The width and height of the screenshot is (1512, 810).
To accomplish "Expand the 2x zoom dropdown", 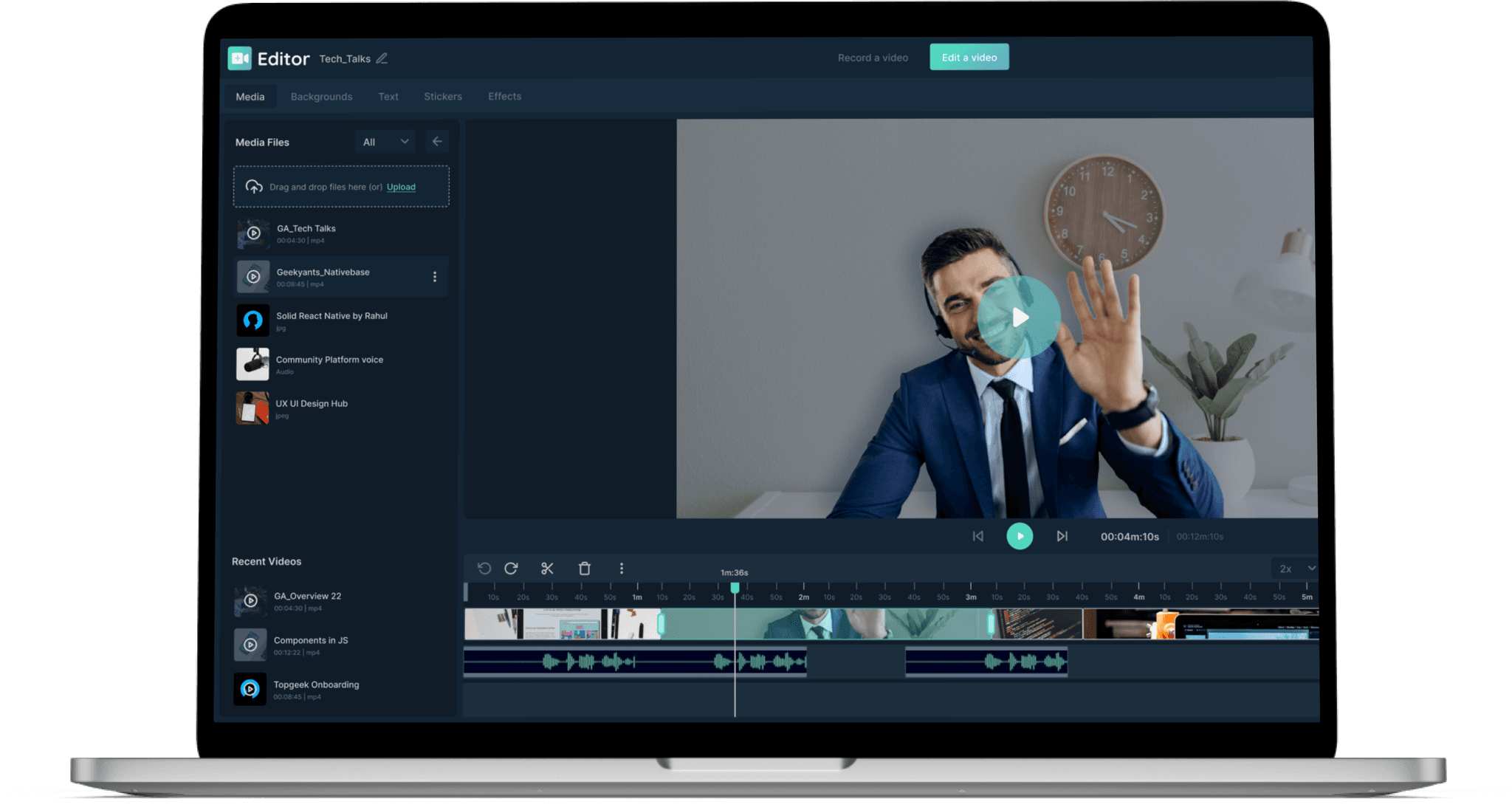I will tap(1296, 568).
